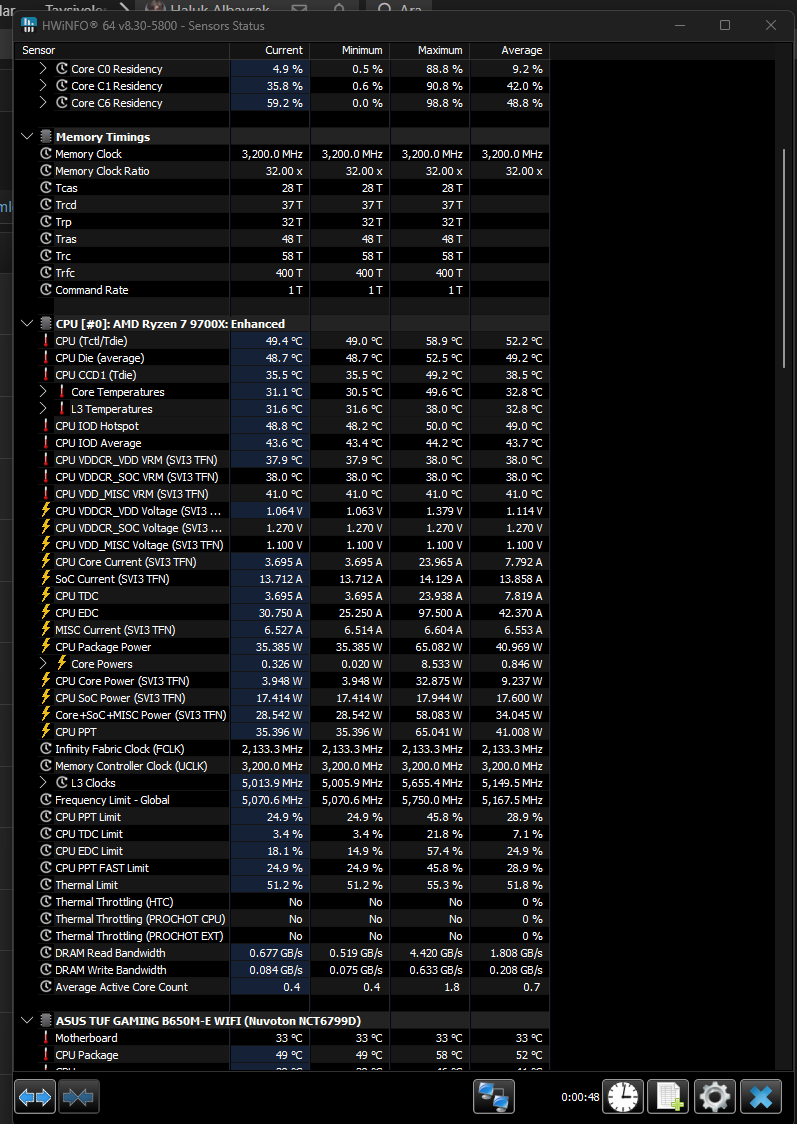This screenshot has height=1124, width=797.
Task: Open the network remote monitoring icon
Action: click(x=494, y=1096)
